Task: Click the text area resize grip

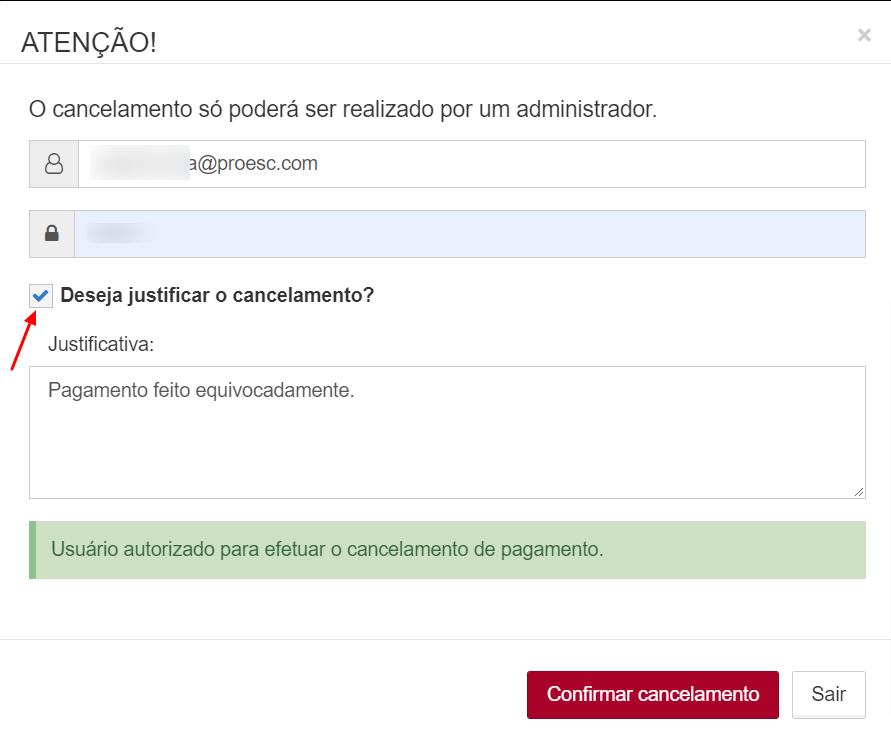Action: (859, 492)
